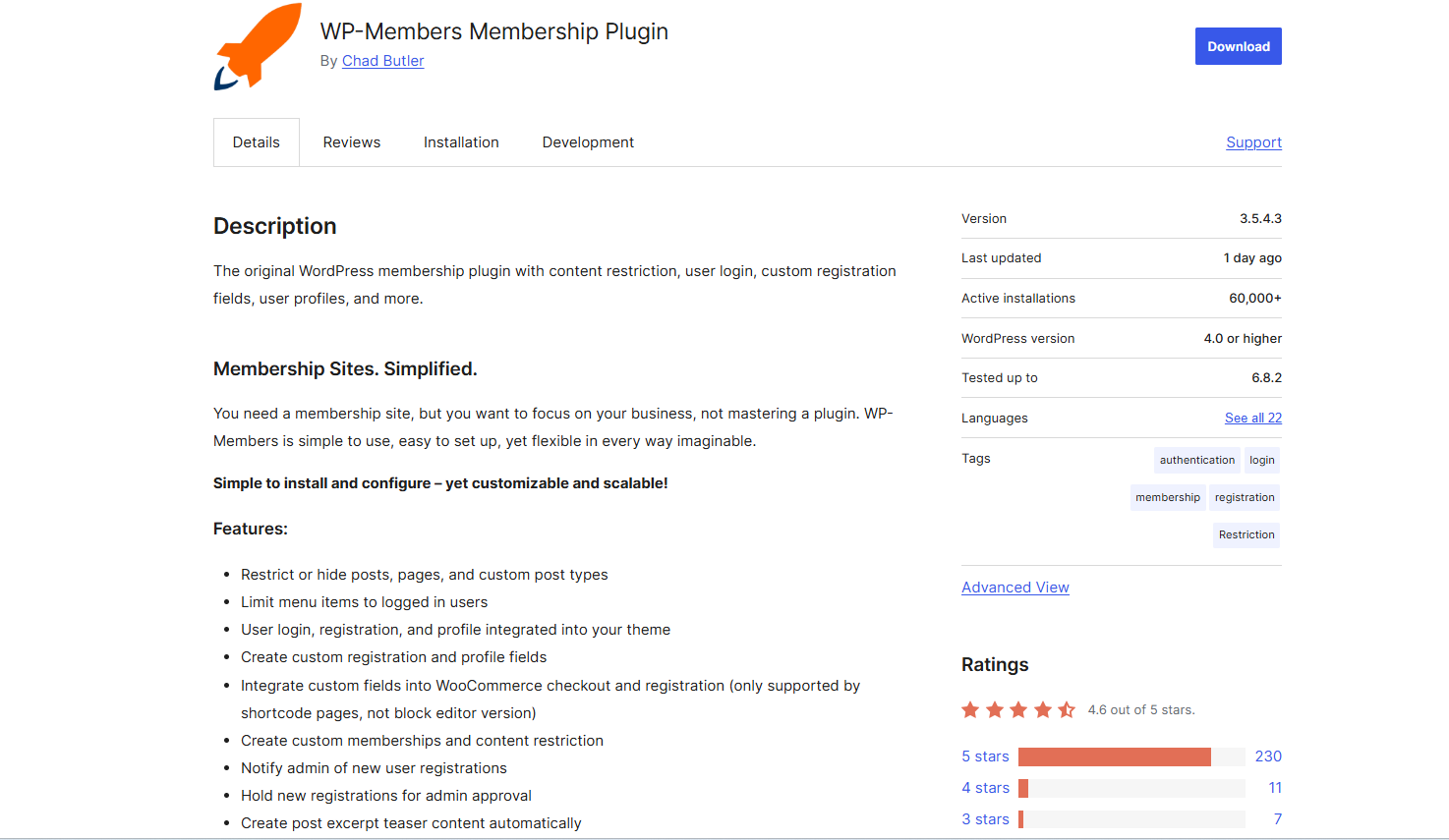Click the 'Languages' label
Screen dimensions: 1449x840
click(x=995, y=419)
